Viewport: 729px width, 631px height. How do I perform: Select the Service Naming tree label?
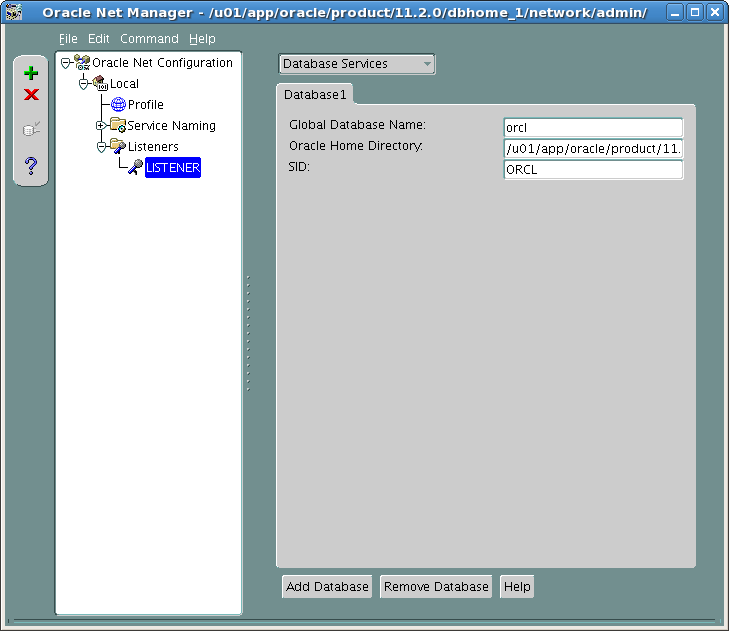click(172, 126)
